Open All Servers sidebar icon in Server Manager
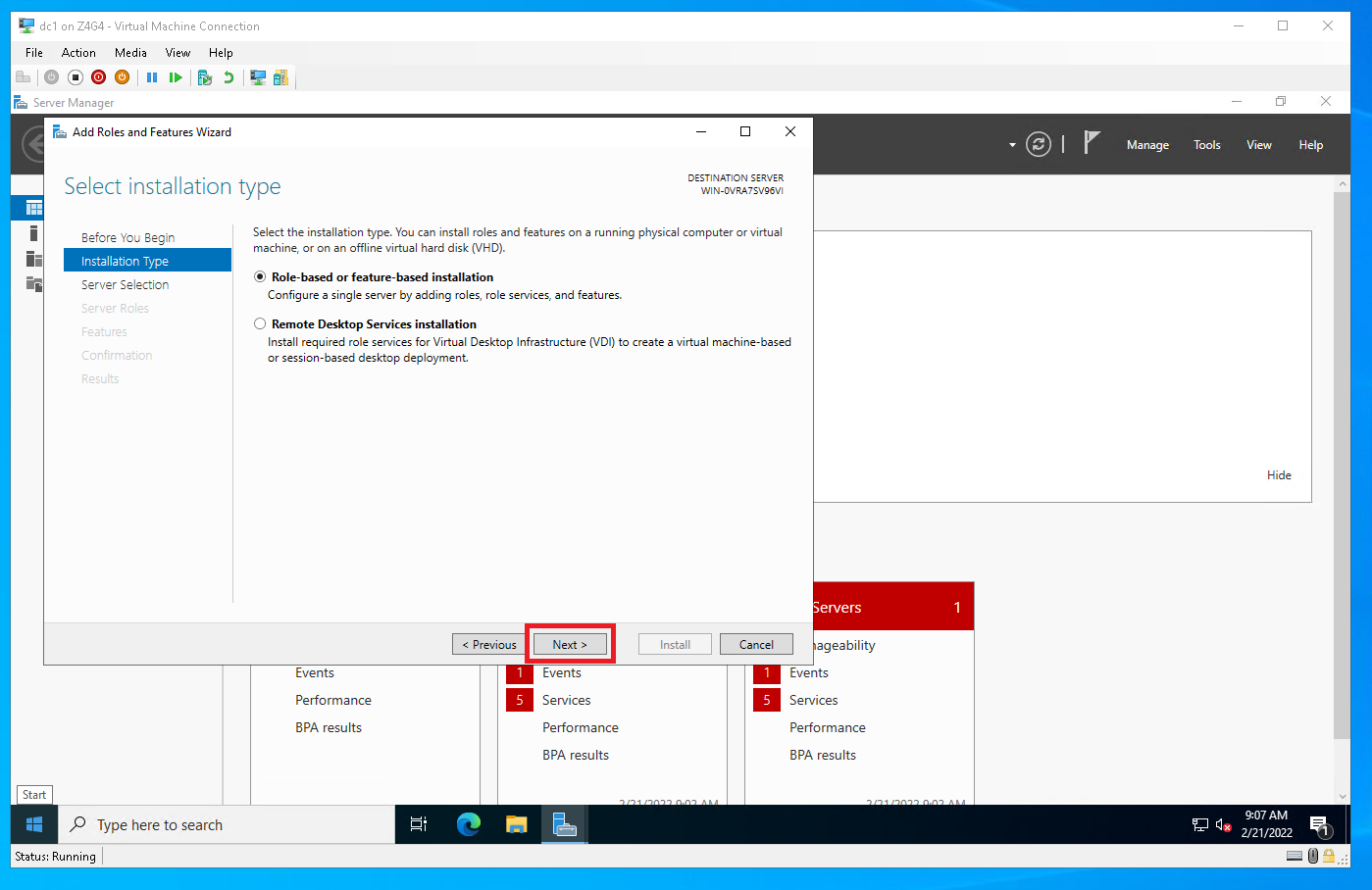This screenshot has width=1372, height=890. (33, 259)
